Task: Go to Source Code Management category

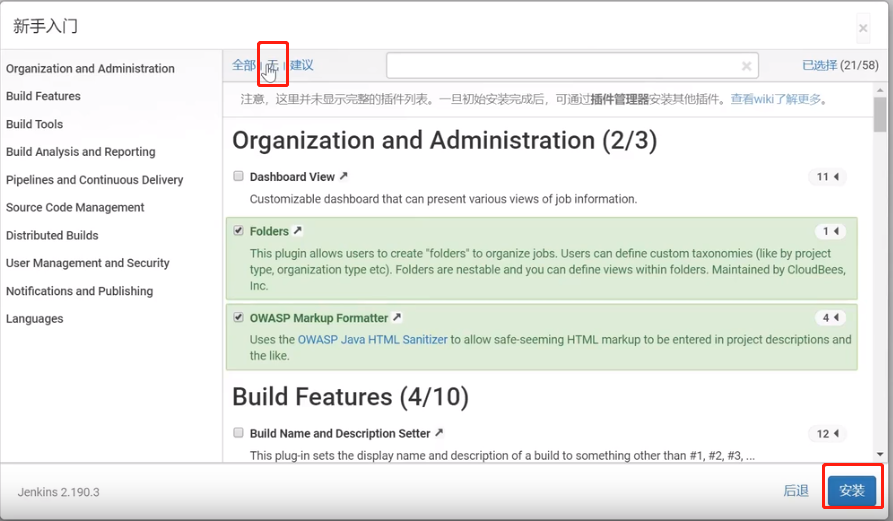Action: coord(75,207)
